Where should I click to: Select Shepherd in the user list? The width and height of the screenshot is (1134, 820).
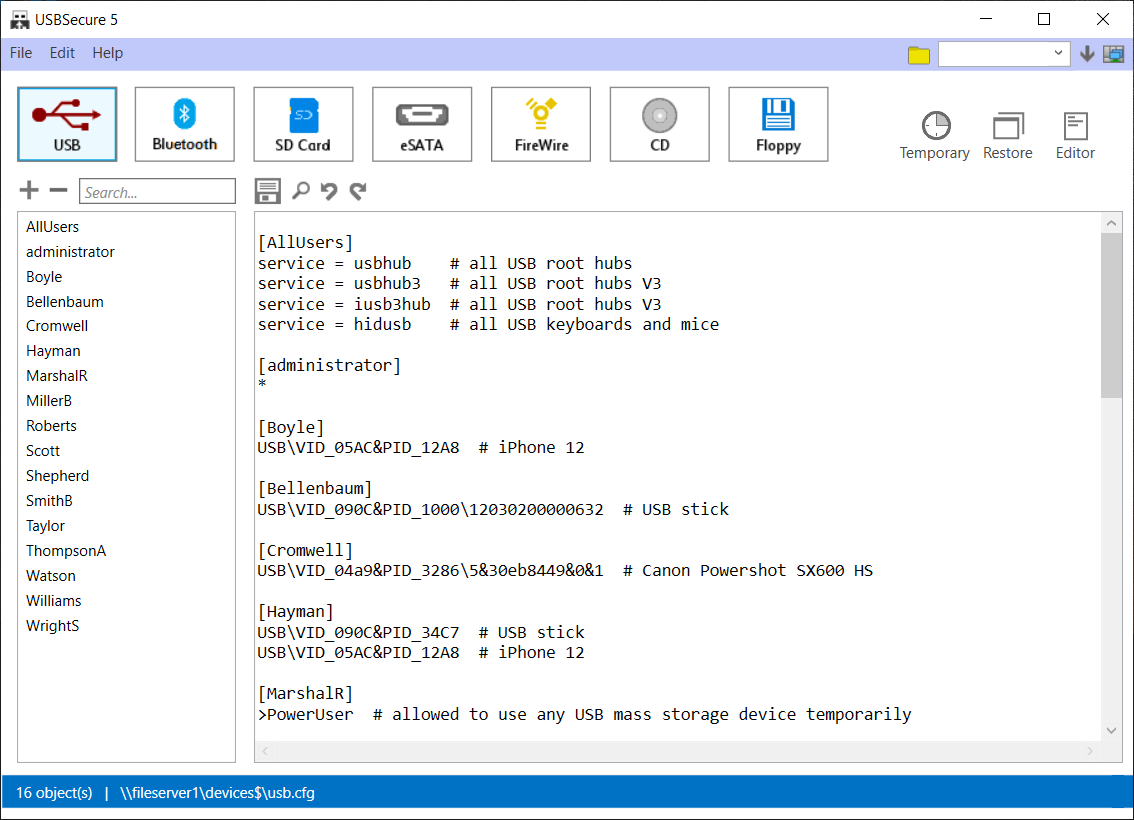point(57,476)
